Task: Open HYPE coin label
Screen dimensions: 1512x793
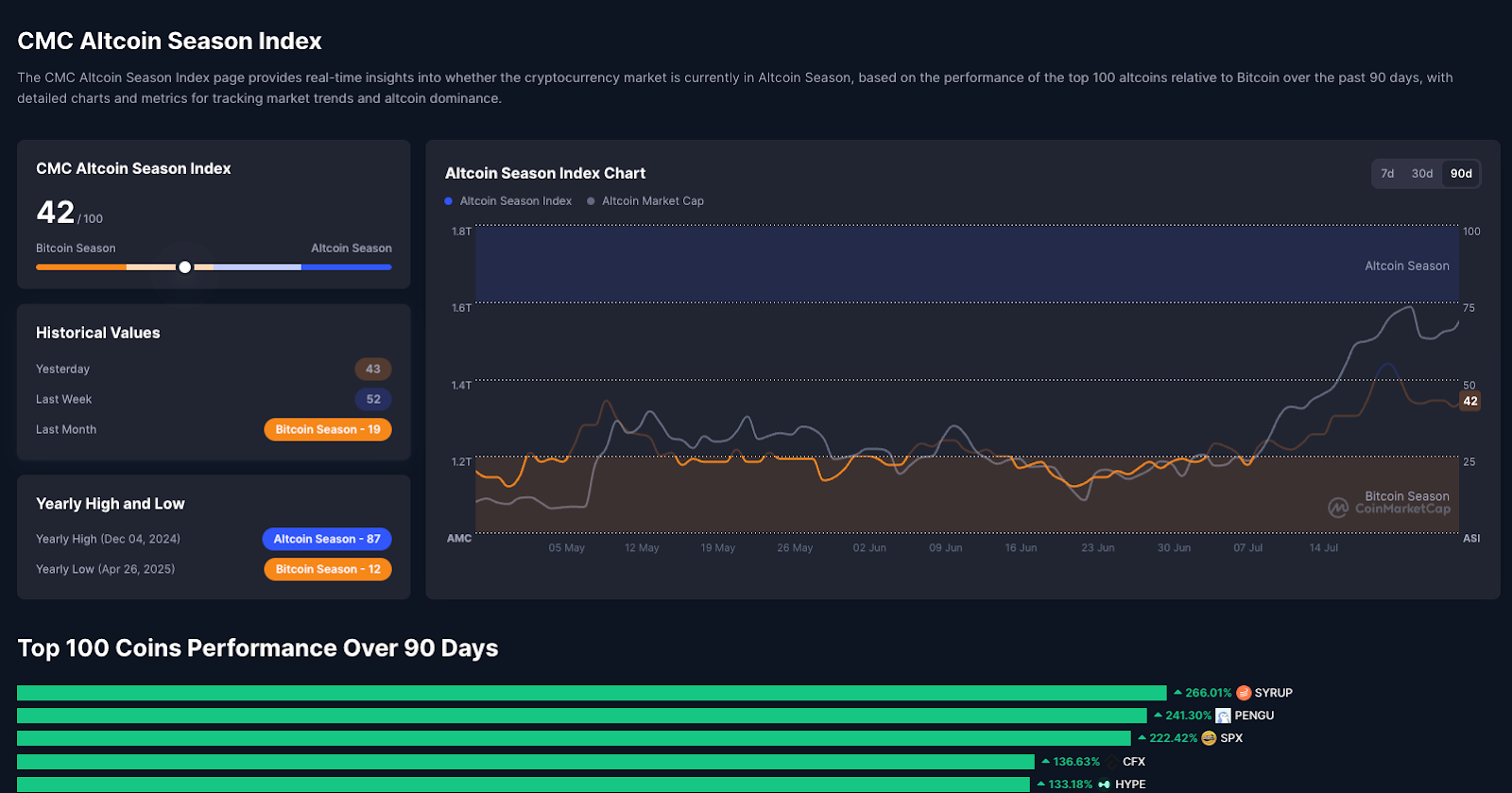Action: pos(1130,784)
